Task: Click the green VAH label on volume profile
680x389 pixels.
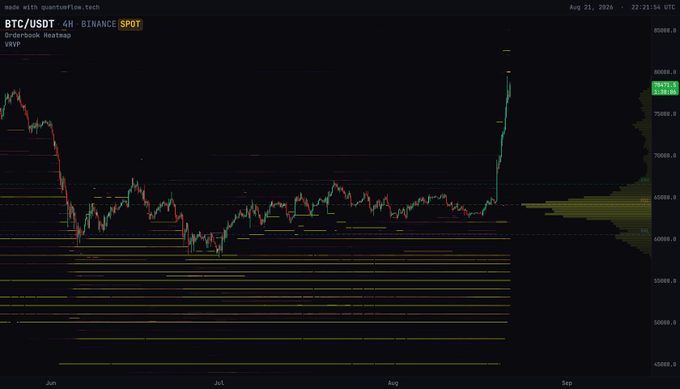Action: tap(645, 180)
